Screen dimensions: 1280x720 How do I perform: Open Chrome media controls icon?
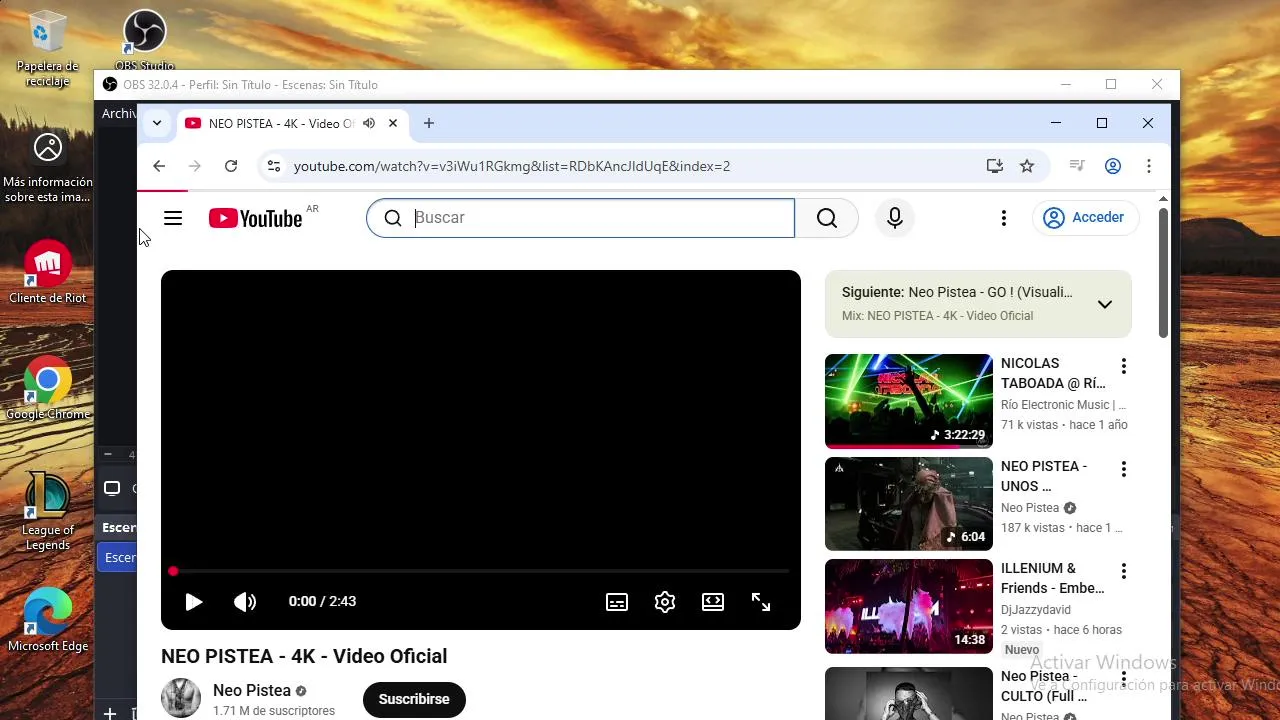pos(1077,166)
